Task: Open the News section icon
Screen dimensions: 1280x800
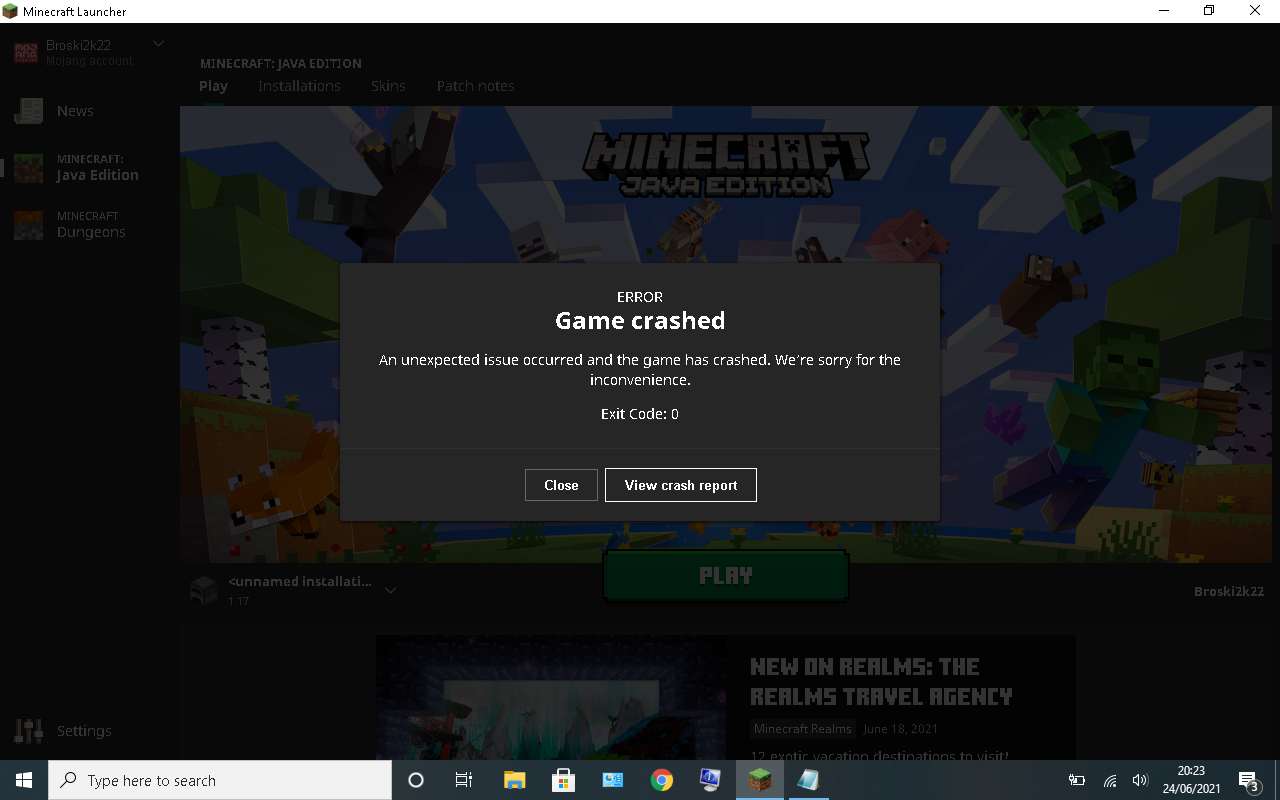Action: 28,111
